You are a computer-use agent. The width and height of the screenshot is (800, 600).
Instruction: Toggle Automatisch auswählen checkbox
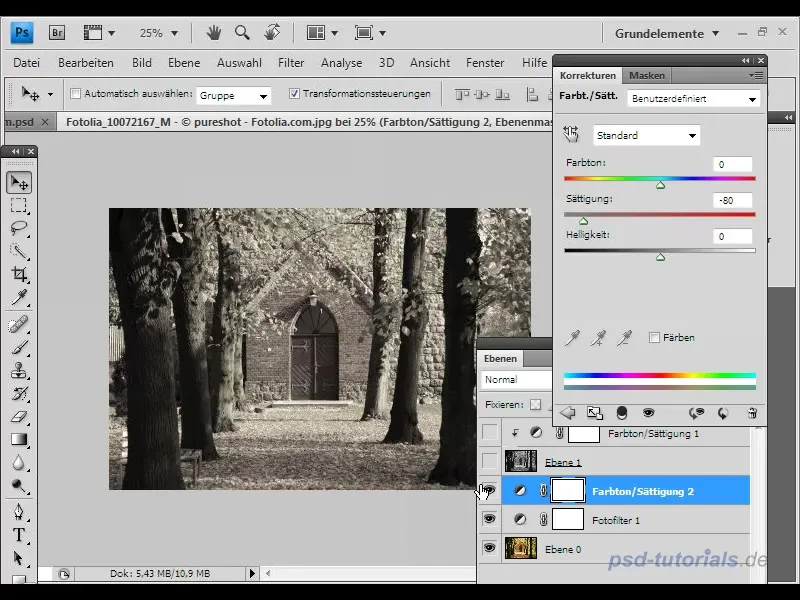pos(76,94)
